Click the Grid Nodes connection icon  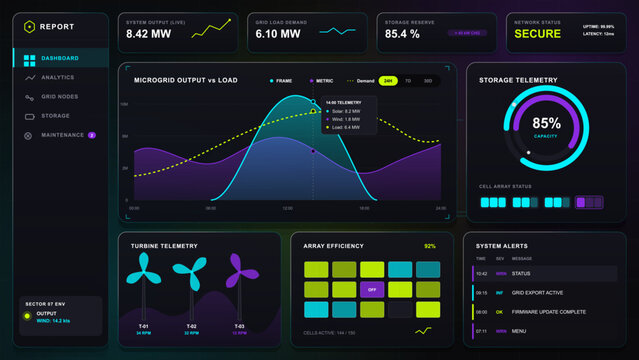click(29, 97)
